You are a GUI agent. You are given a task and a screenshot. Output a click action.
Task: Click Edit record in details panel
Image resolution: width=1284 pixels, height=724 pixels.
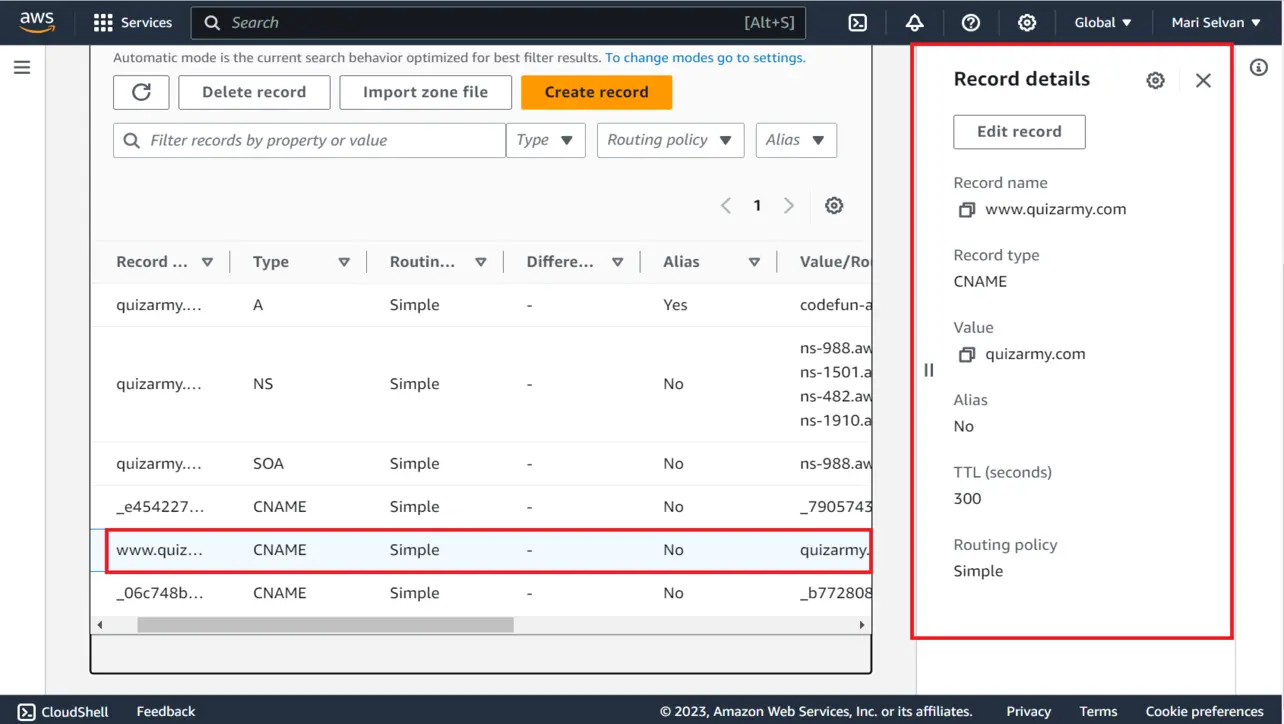click(1019, 131)
